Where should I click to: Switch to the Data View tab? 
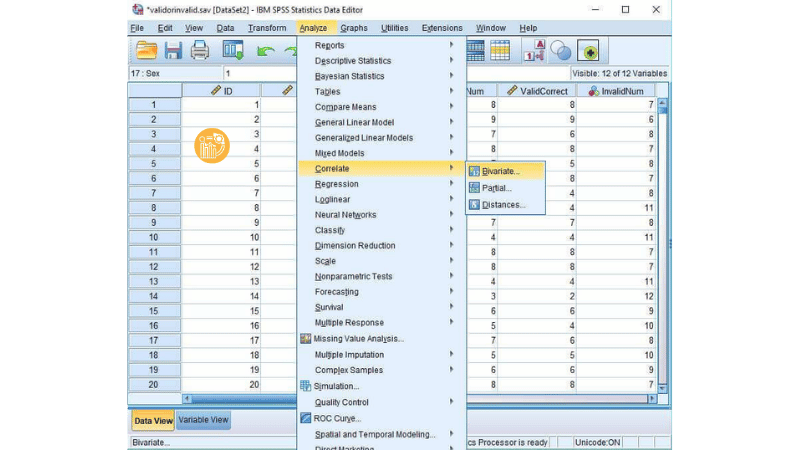(153, 421)
